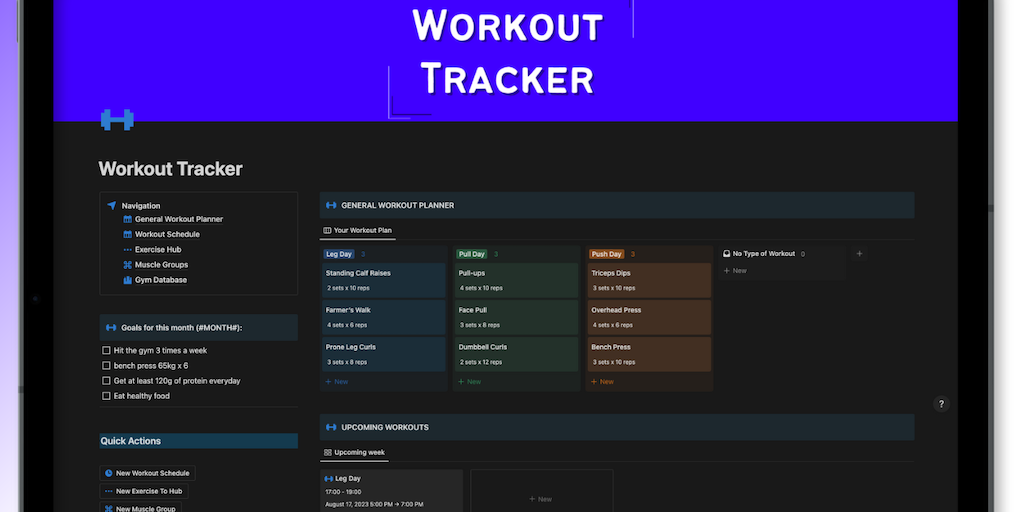Screen dimensions: 1024x512
Task: Click the inbox icon beside No Type of Workout
Action: point(727,254)
